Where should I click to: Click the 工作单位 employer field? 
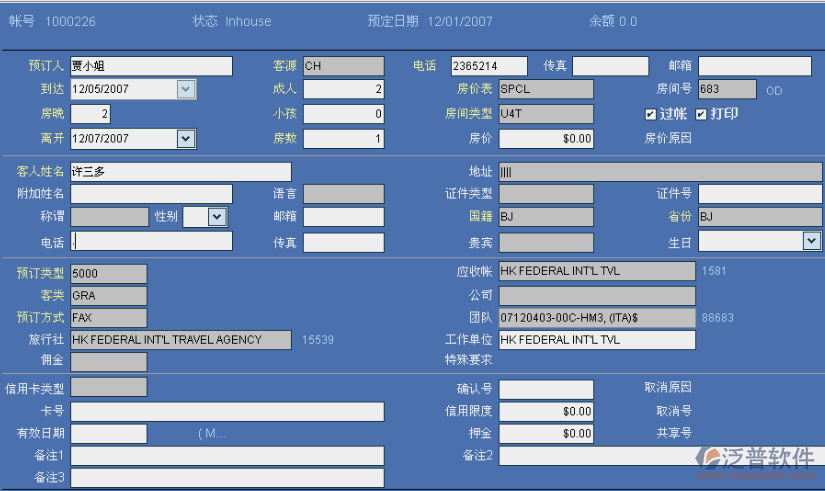pos(597,340)
